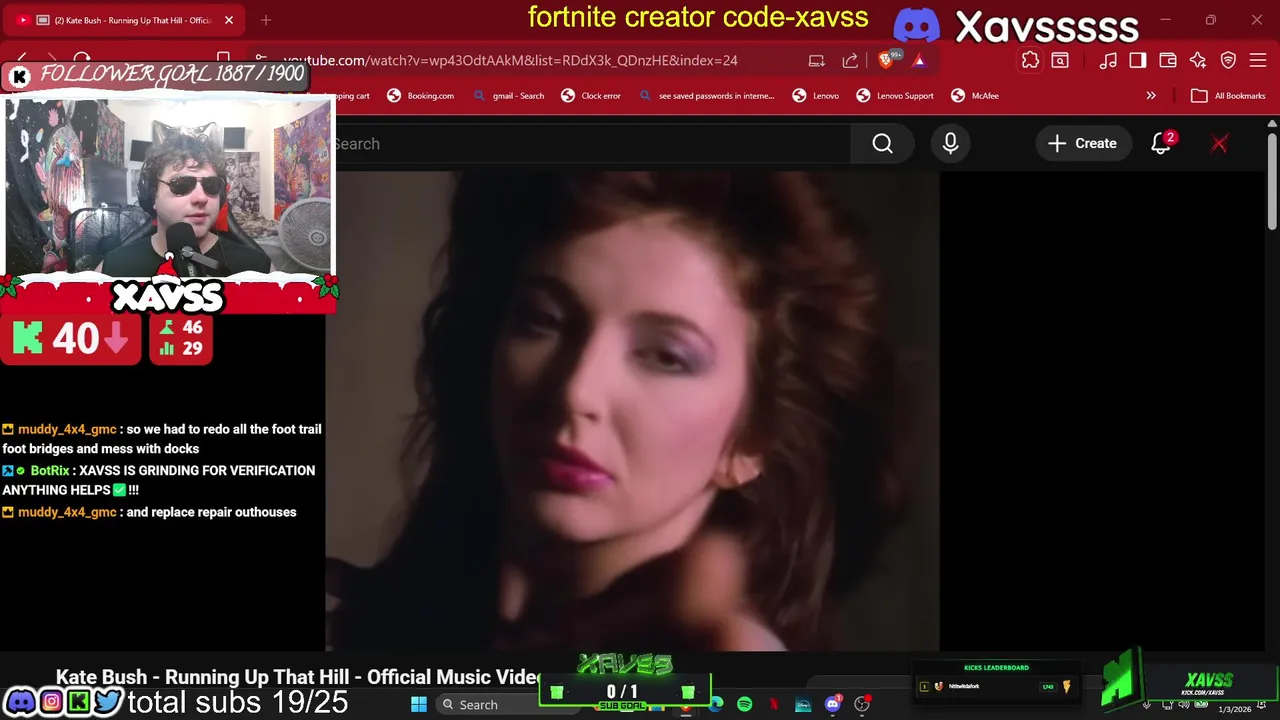The height and width of the screenshot is (720, 1280).
Task: Open the All Bookmarks folder
Action: [x=1228, y=96]
